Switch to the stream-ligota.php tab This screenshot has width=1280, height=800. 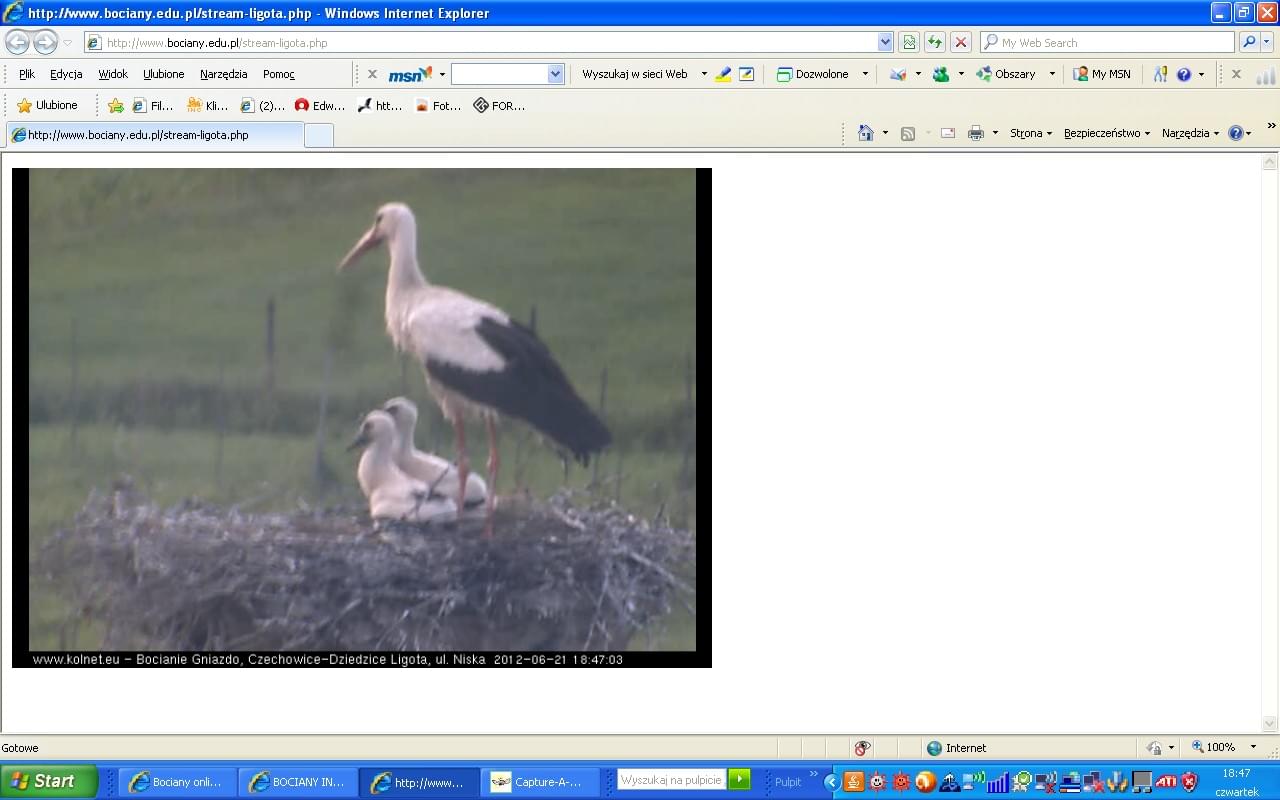pyautogui.click(x=154, y=135)
